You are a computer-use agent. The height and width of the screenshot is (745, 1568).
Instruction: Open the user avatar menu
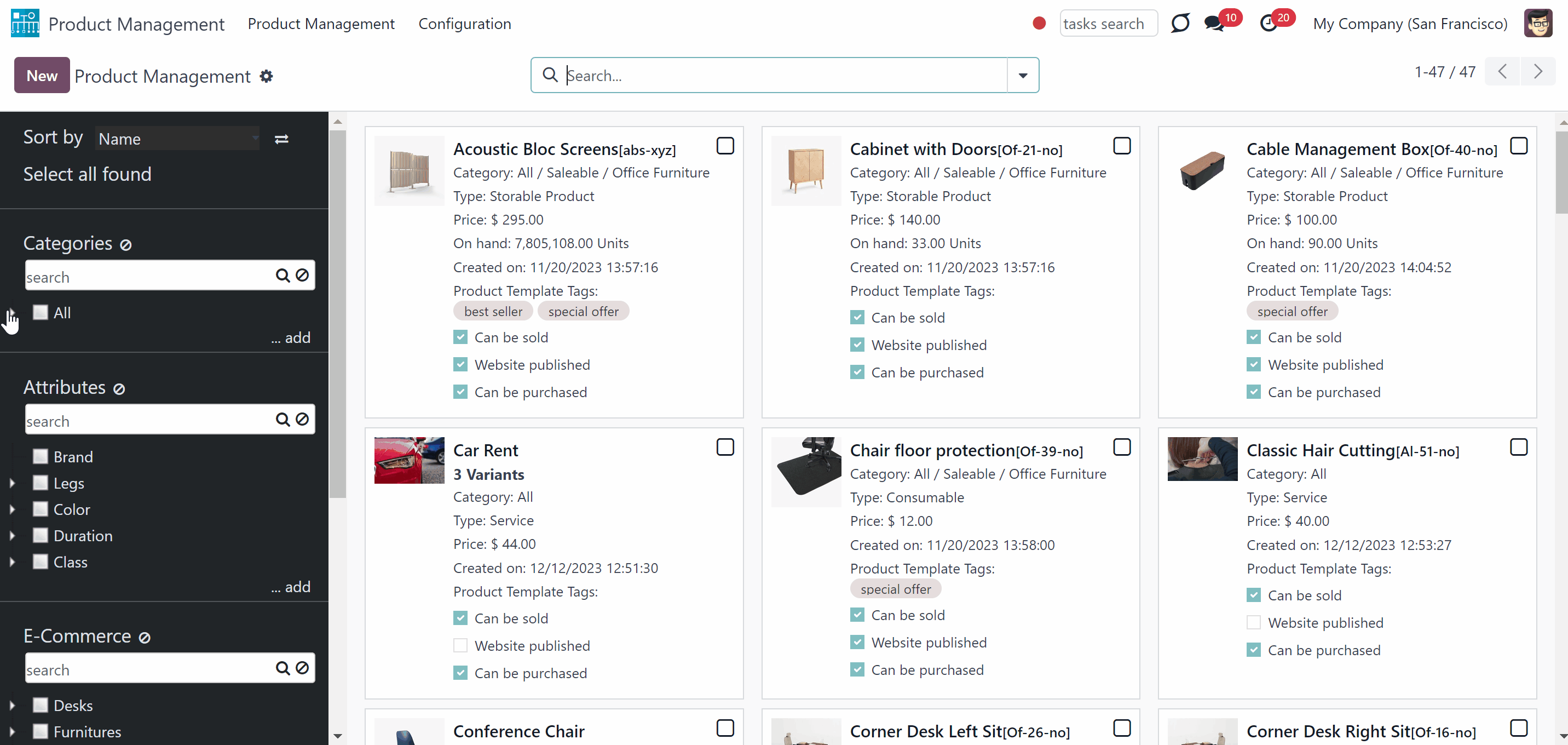coord(1538,23)
